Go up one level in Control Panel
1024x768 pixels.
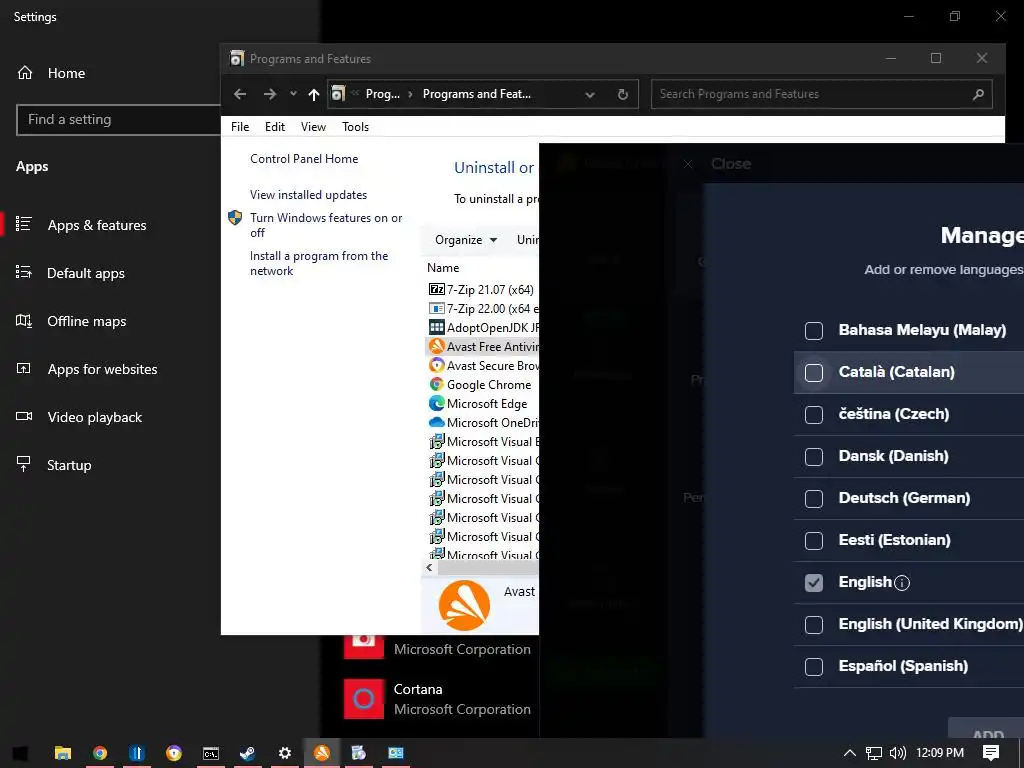[x=313, y=95]
